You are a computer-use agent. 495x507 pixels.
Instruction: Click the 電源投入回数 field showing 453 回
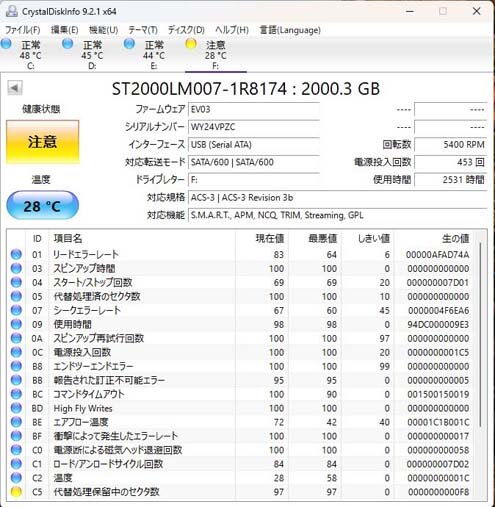(450, 162)
